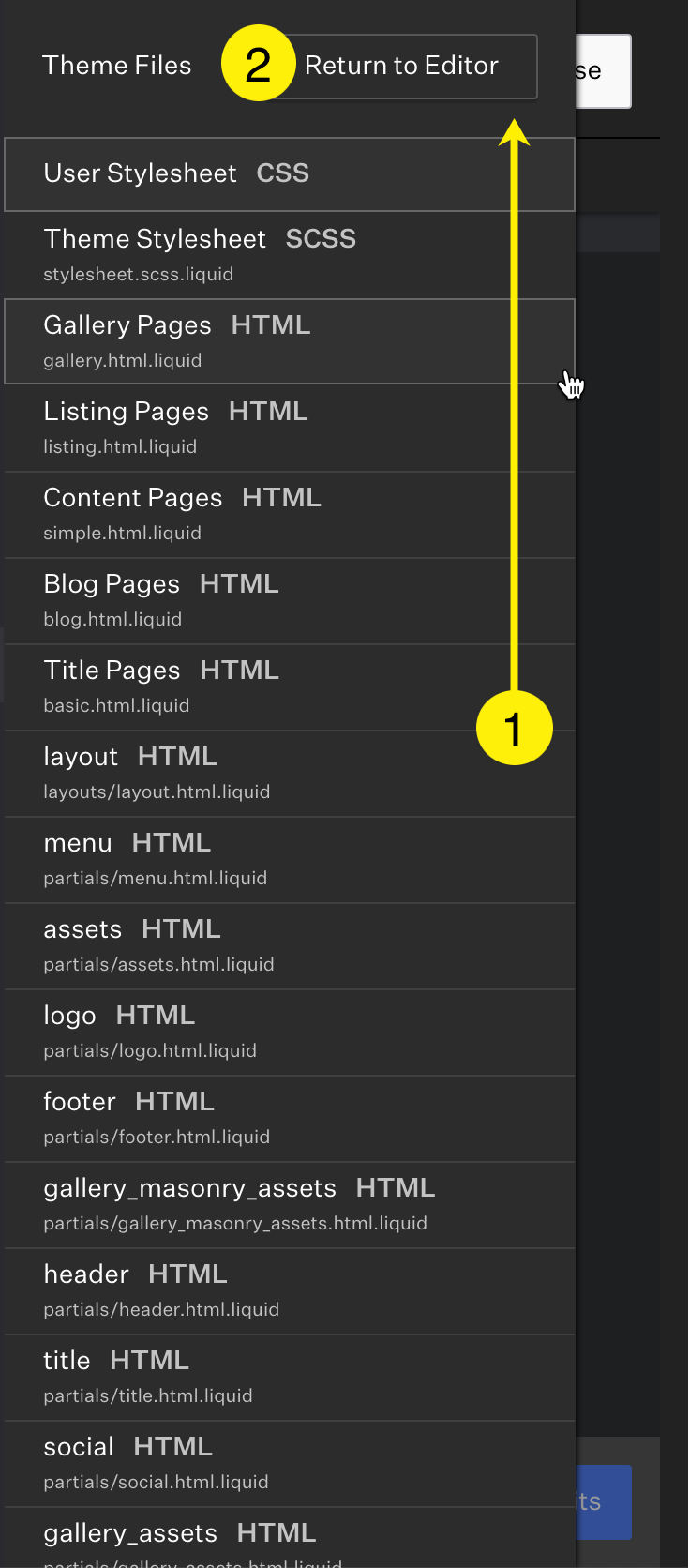Select Content Pages simple.html.liquid
The width and height of the screenshot is (690, 1568).
290,515
